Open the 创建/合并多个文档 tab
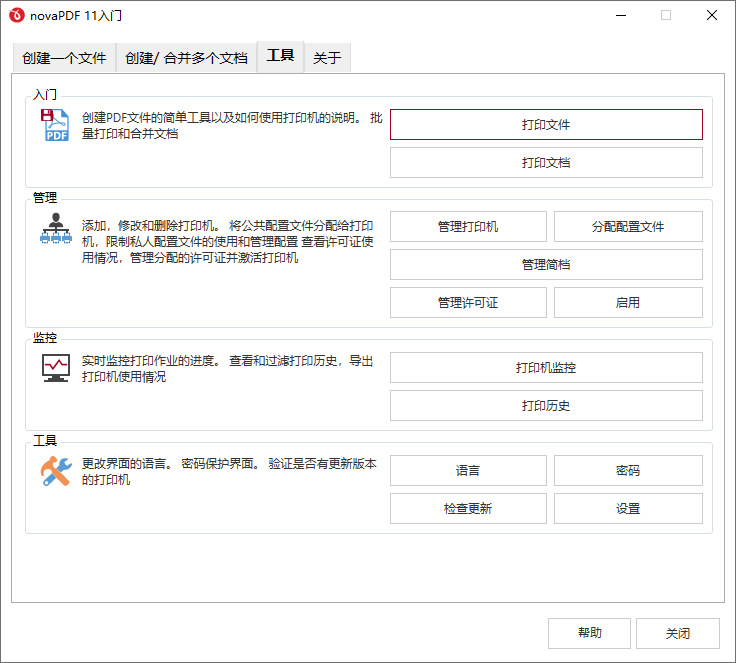The width and height of the screenshot is (736, 663). [186, 58]
